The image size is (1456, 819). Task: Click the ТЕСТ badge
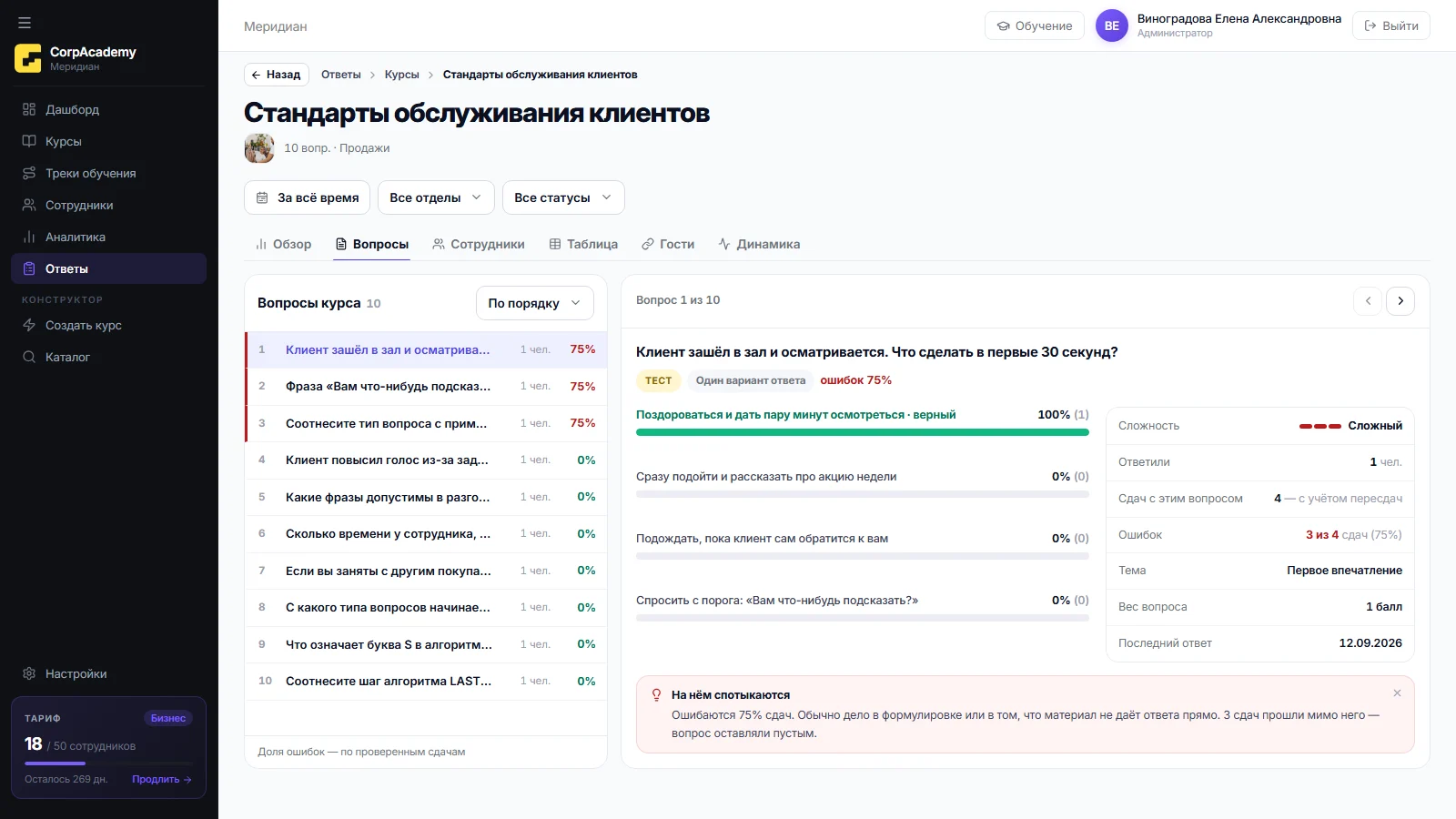click(658, 380)
